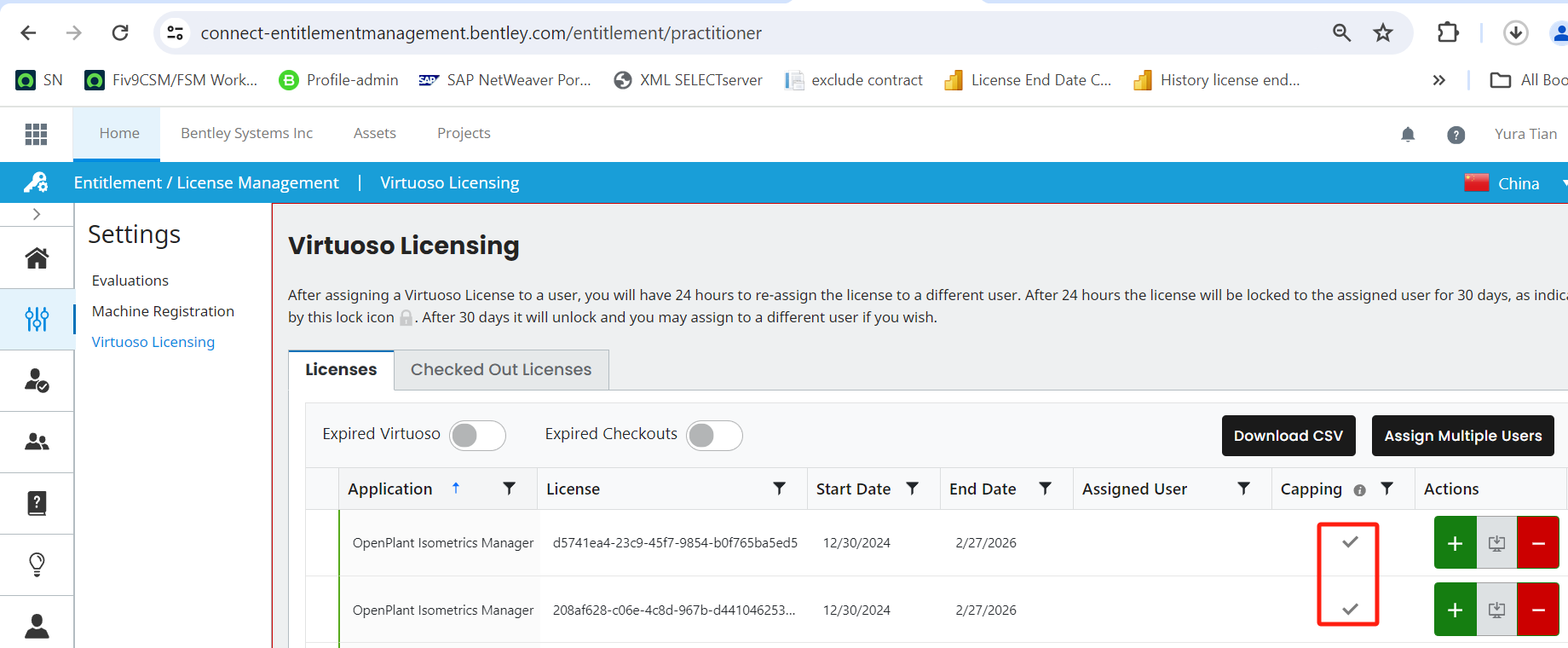Screen dimensions: 1568x648
Task: Toggle the Expired Checkouts switch
Action: [x=714, y=435]
